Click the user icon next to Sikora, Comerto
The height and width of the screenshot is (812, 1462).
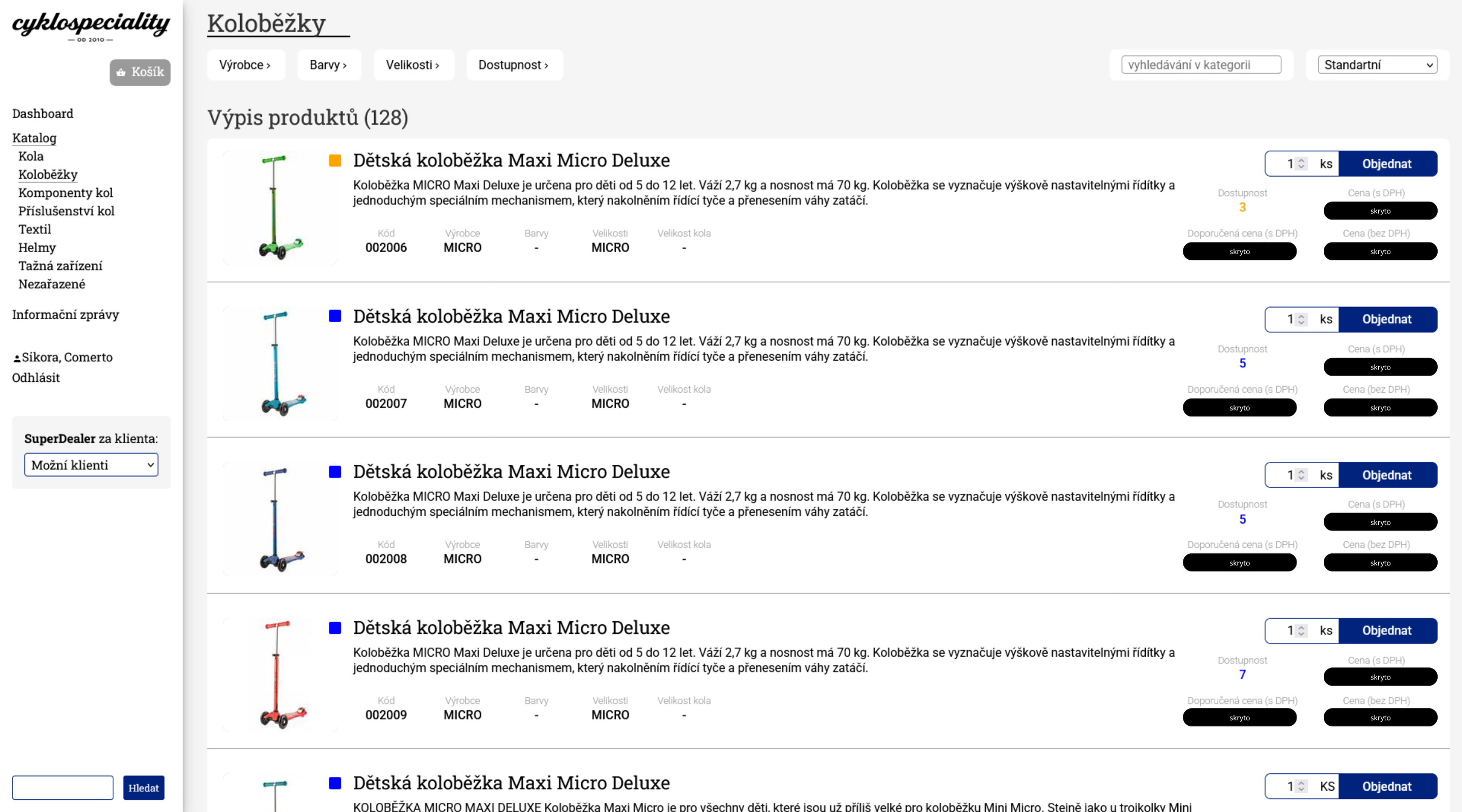pyautogui.click(x=16, y=358)
